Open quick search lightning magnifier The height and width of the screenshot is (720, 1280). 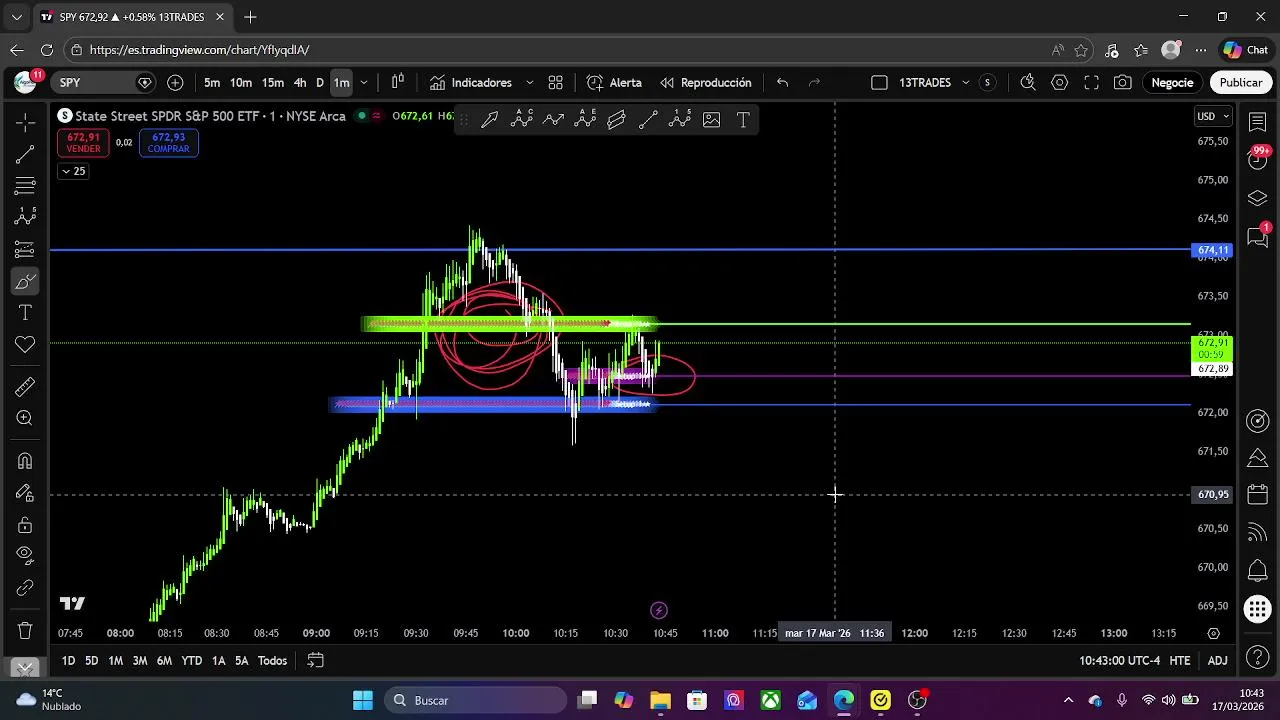coord(1027,83)
